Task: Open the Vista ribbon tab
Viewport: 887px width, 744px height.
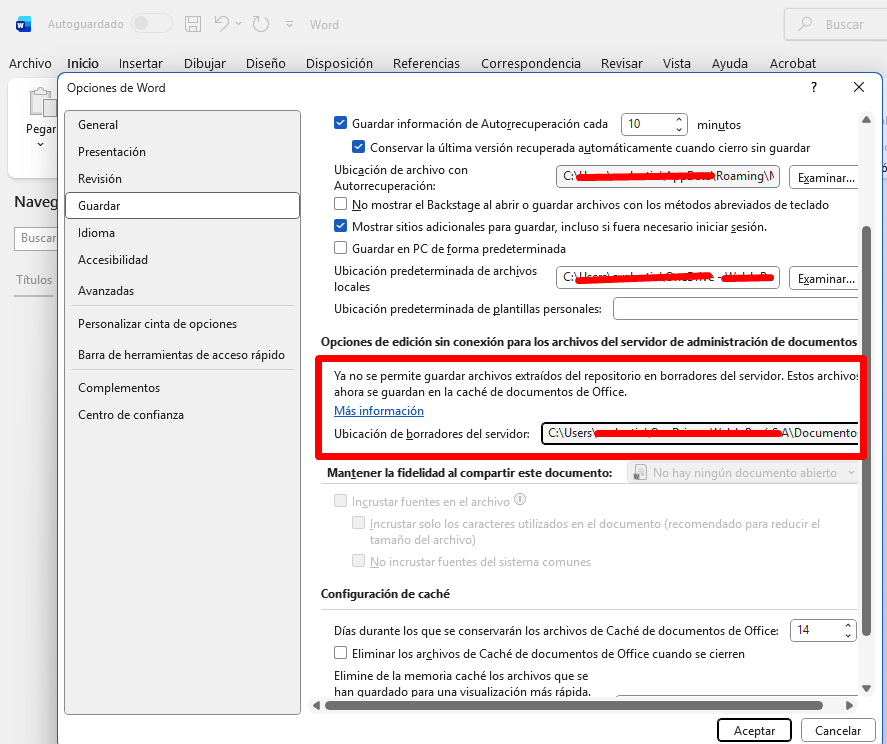Action: click(677, 63)
